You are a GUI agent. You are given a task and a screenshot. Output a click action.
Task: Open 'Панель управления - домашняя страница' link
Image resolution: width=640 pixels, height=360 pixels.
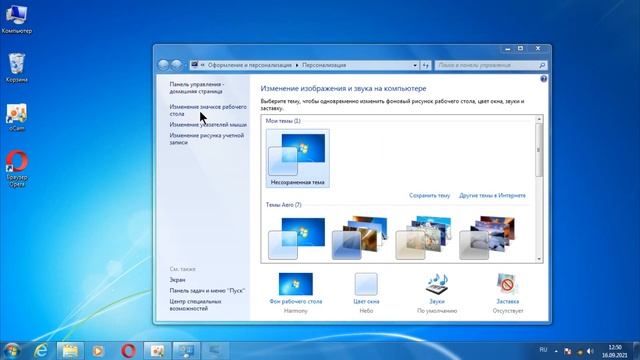click(197, 88)
